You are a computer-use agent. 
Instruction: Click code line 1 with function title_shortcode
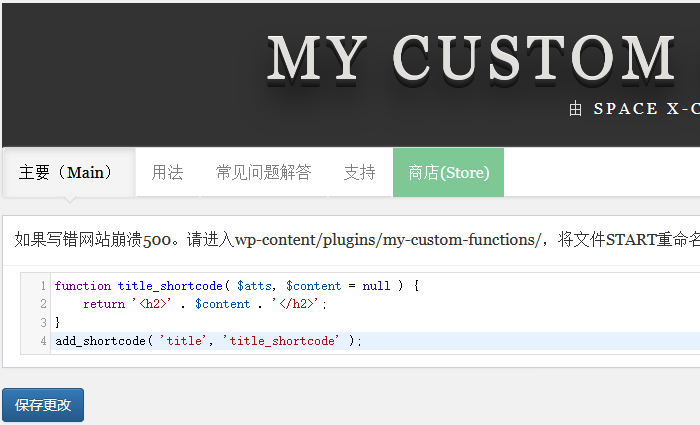(x=237, y=286)
